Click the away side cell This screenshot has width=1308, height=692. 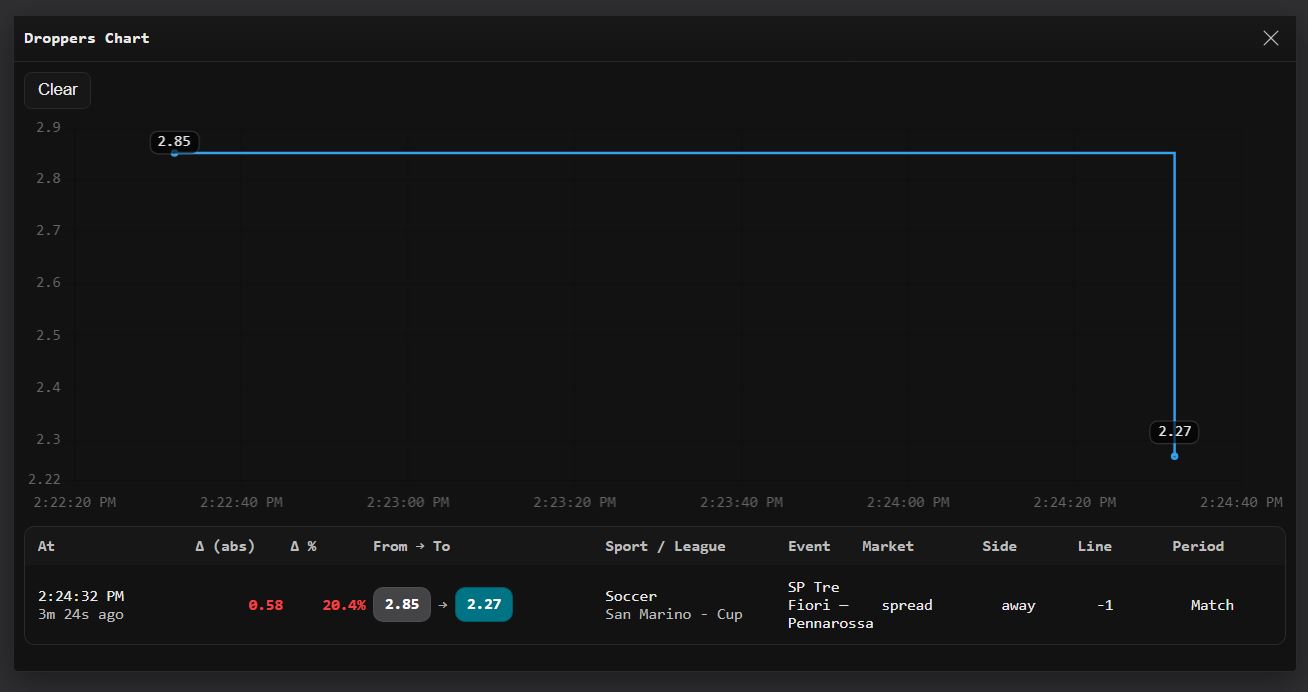pyautogui.click(x=1018, y=605)
